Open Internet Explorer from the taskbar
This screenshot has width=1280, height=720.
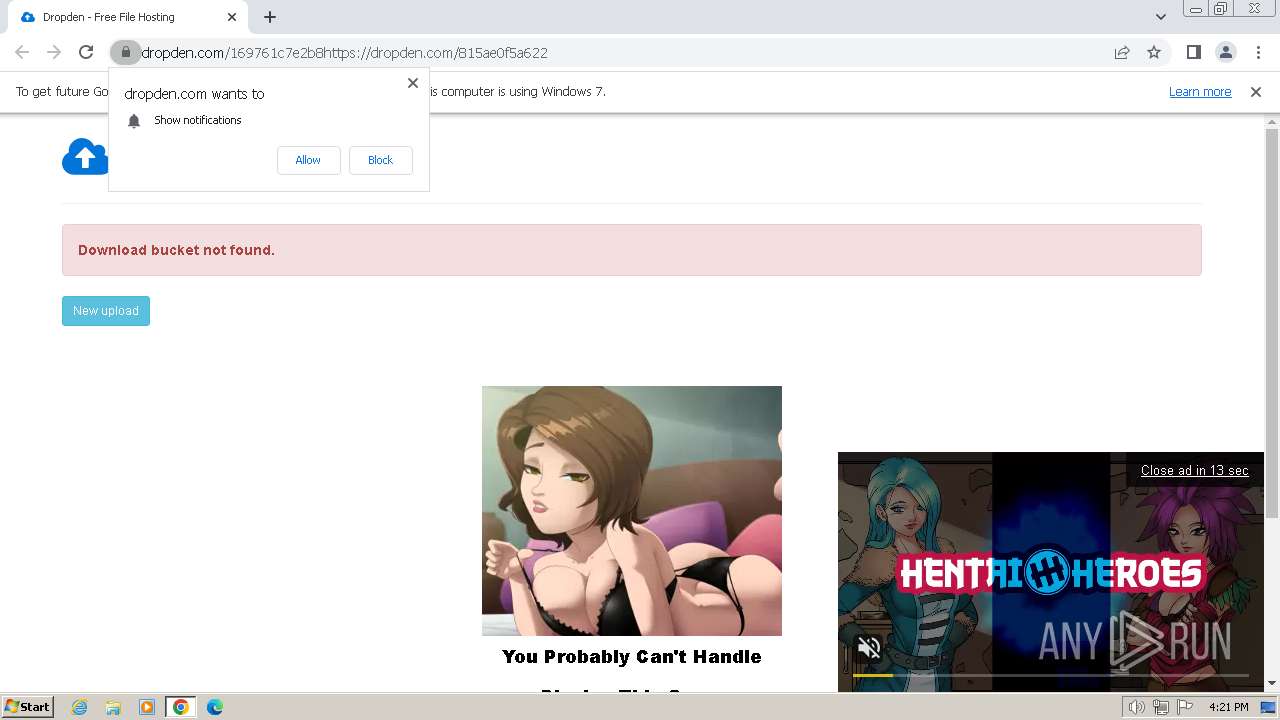80,707
